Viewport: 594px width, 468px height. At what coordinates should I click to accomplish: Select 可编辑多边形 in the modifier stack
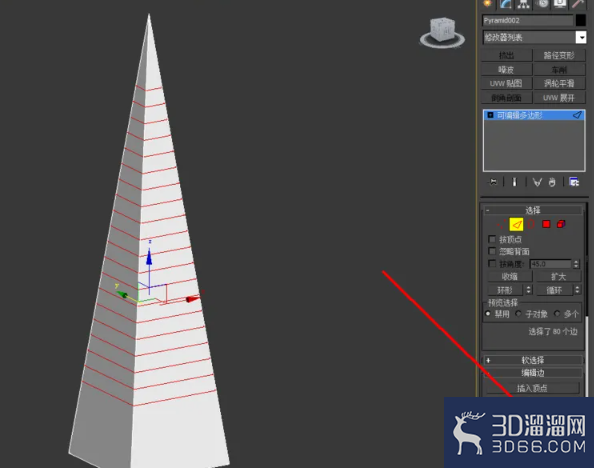[x=534, y=115]
